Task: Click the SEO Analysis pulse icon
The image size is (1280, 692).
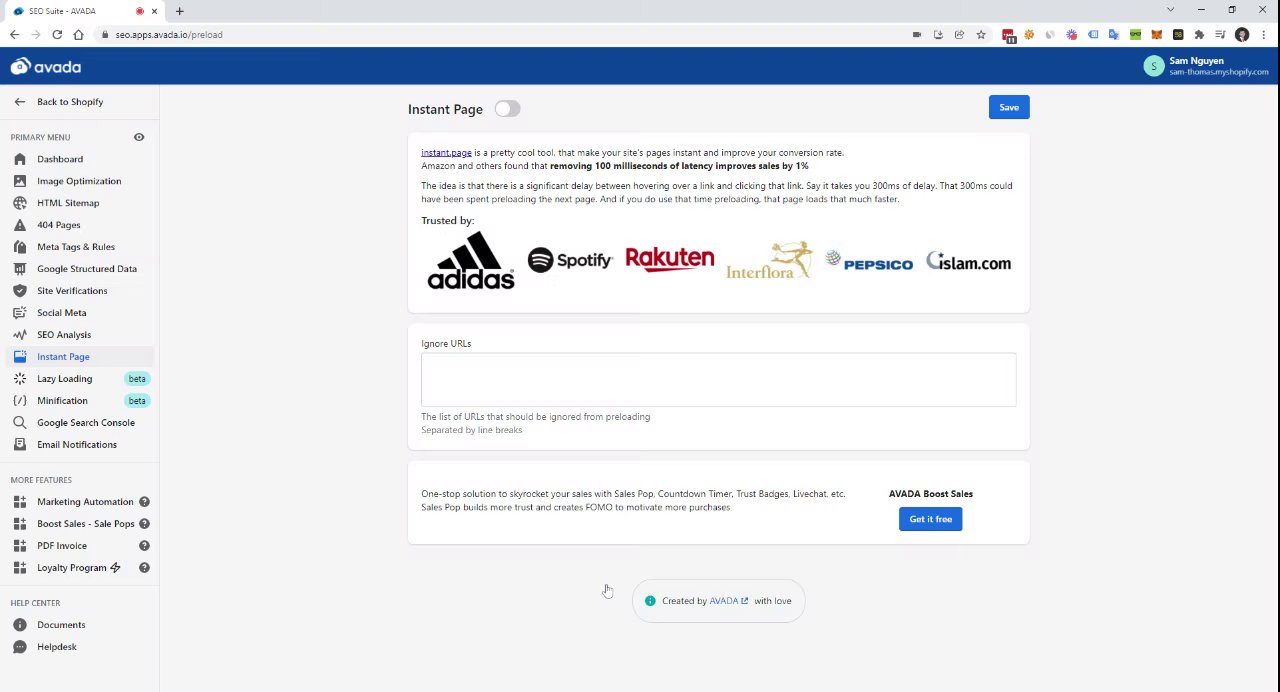Action: tap(20, 335)
